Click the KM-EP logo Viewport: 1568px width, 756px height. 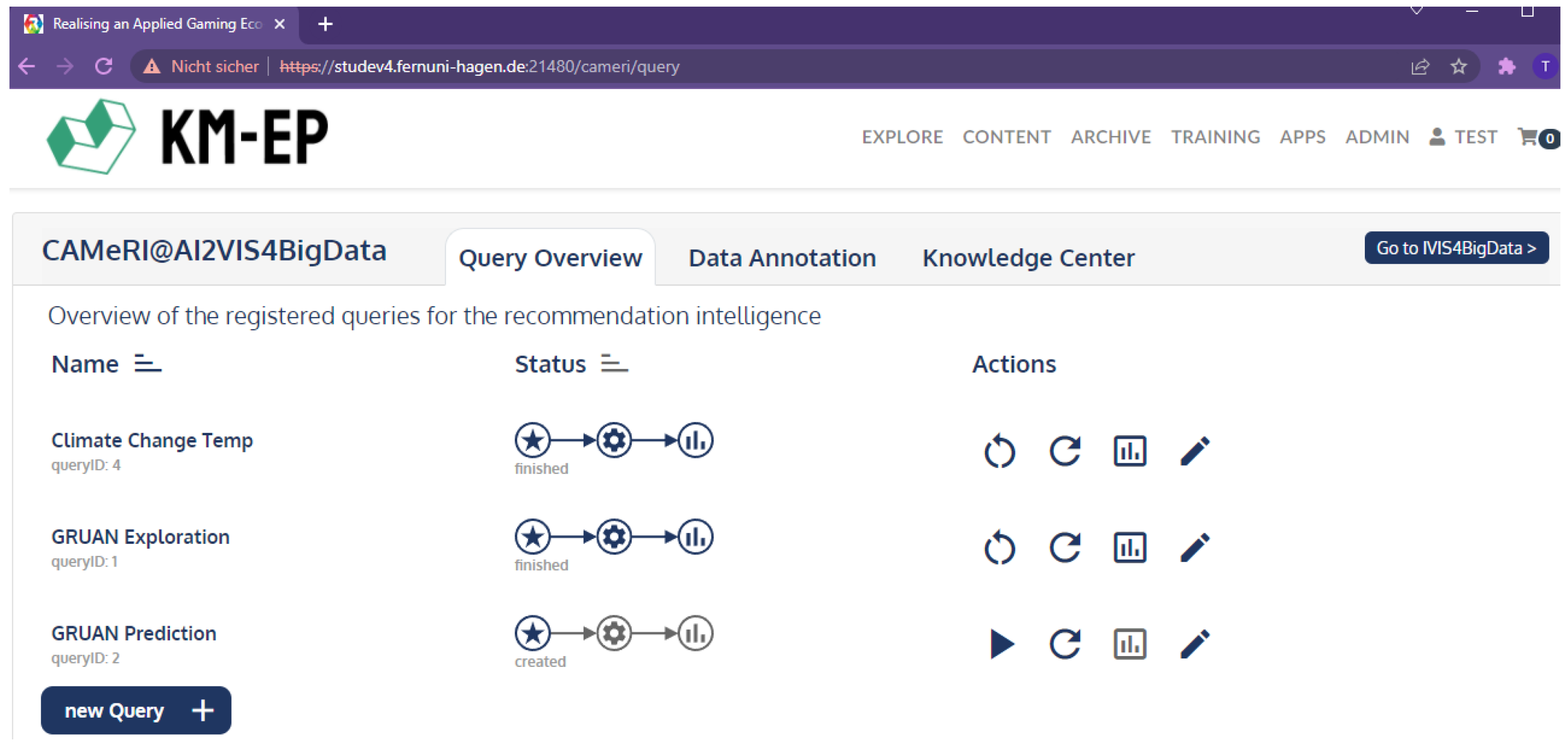tap(188, 137)
